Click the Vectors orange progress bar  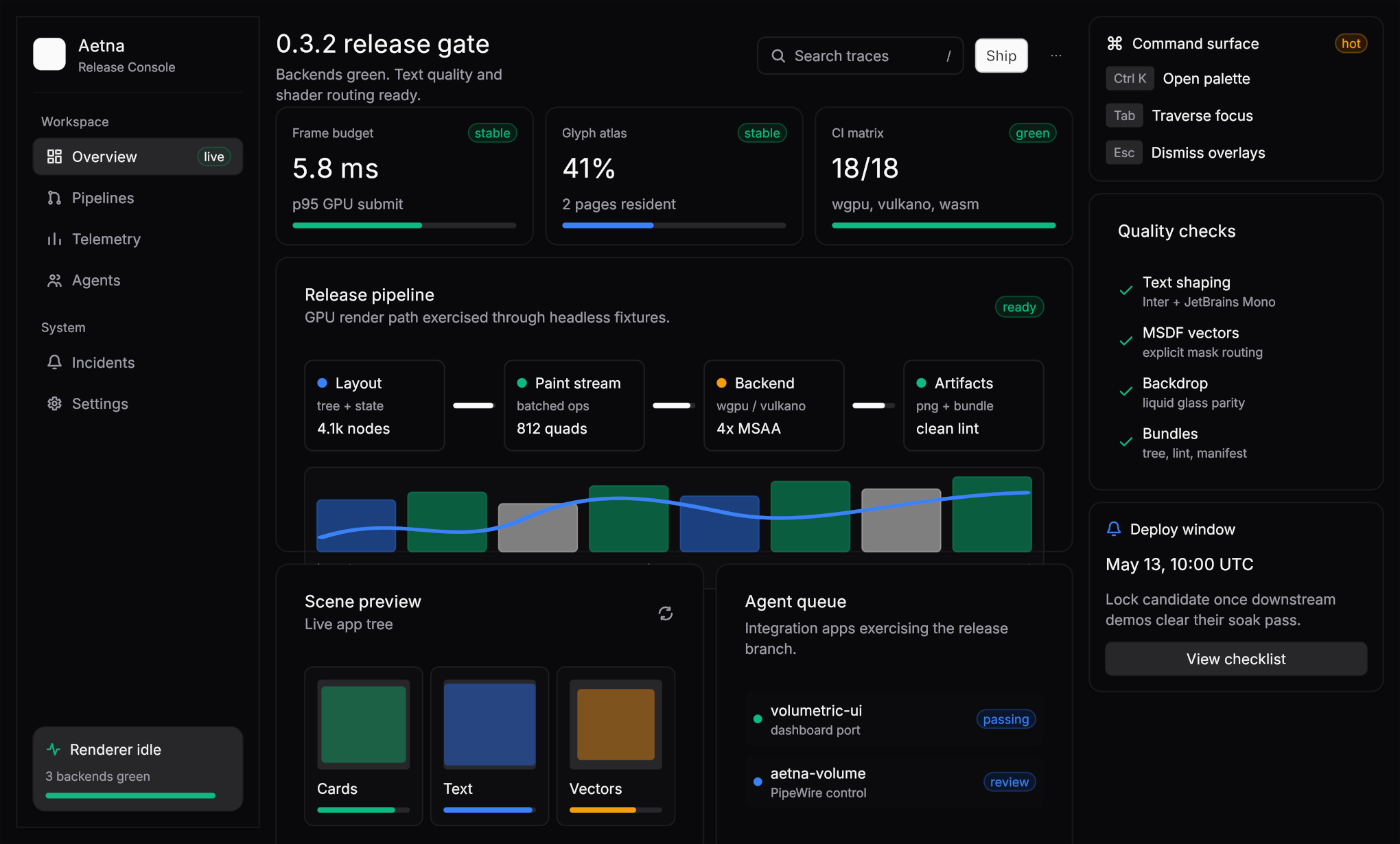click(616, 810)
